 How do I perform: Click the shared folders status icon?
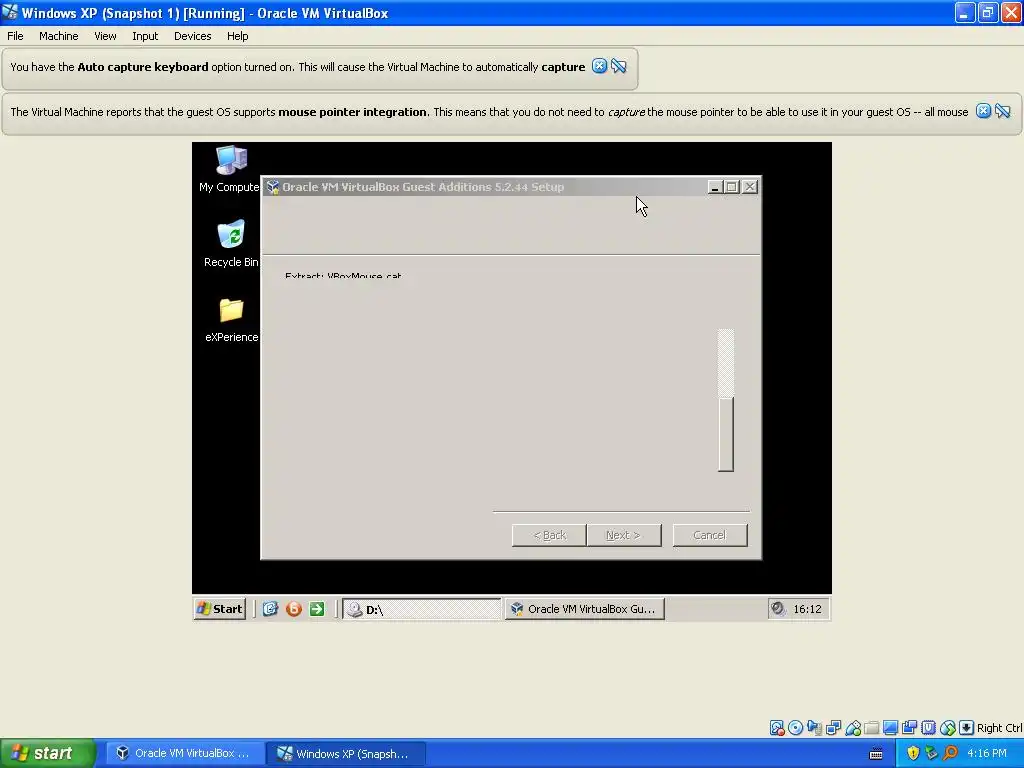coord(871,728)
